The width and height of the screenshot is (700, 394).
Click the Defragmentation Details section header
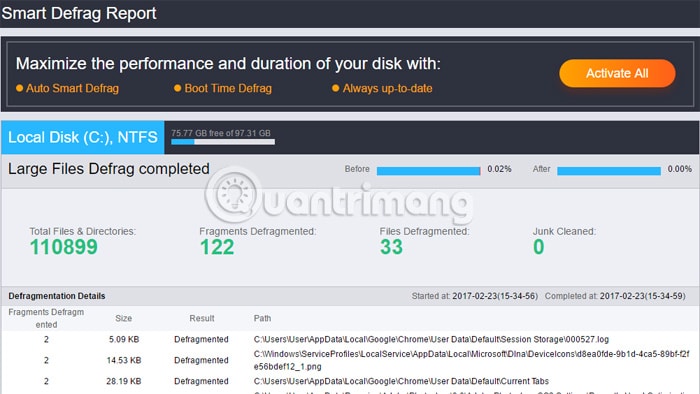click(57, 296)
